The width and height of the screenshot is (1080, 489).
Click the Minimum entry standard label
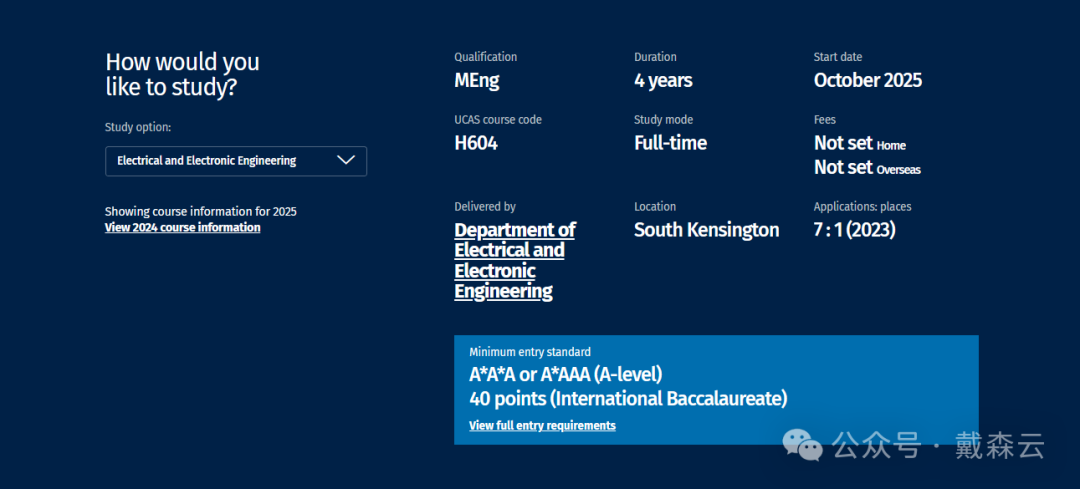[529, 352]
